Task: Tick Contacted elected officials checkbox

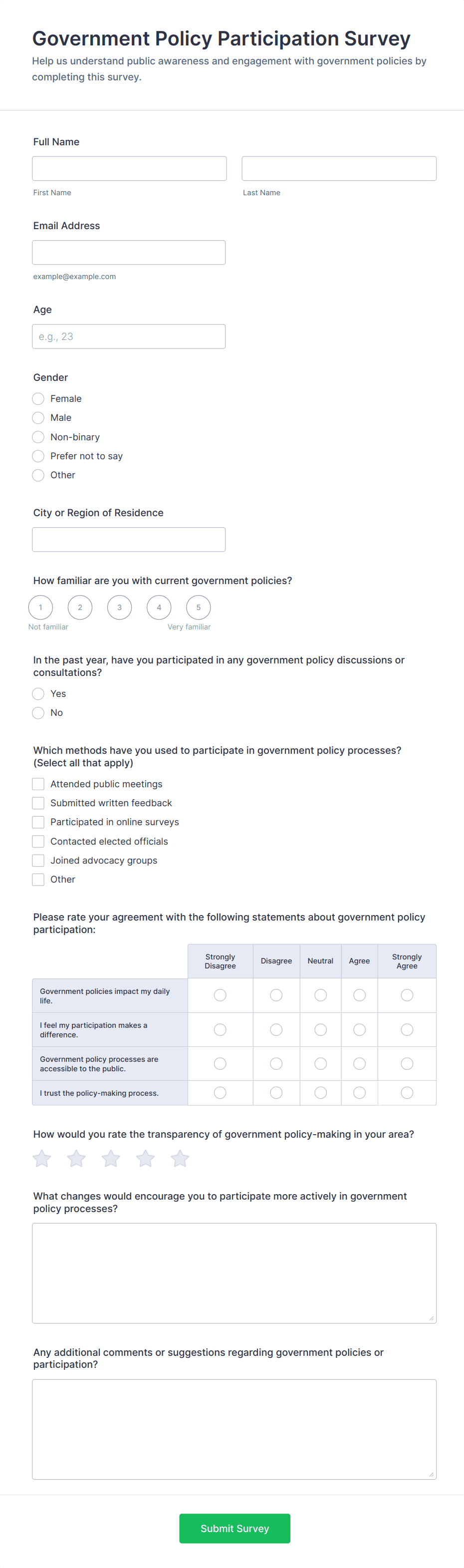Action: 38,841
